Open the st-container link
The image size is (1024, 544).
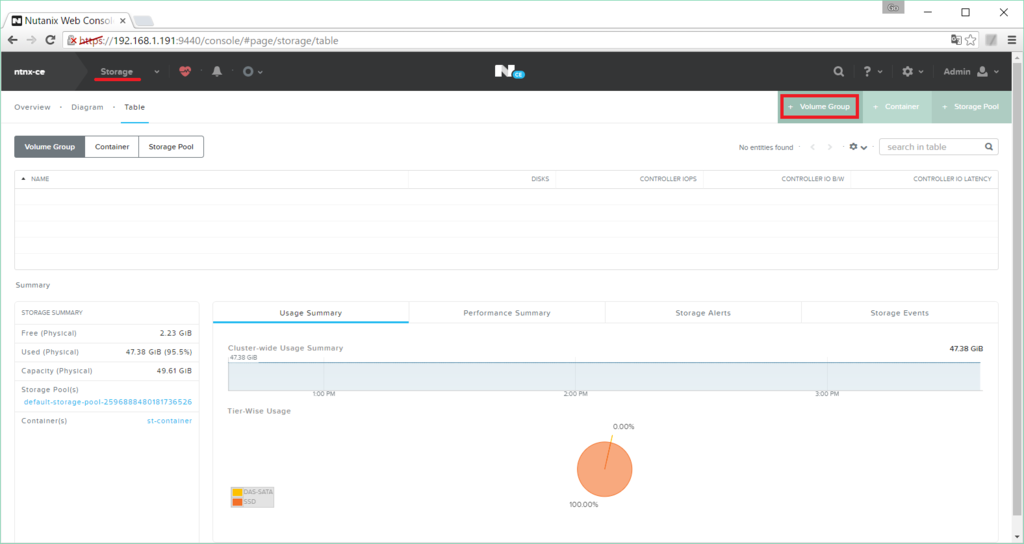click(x=170, y=421)
